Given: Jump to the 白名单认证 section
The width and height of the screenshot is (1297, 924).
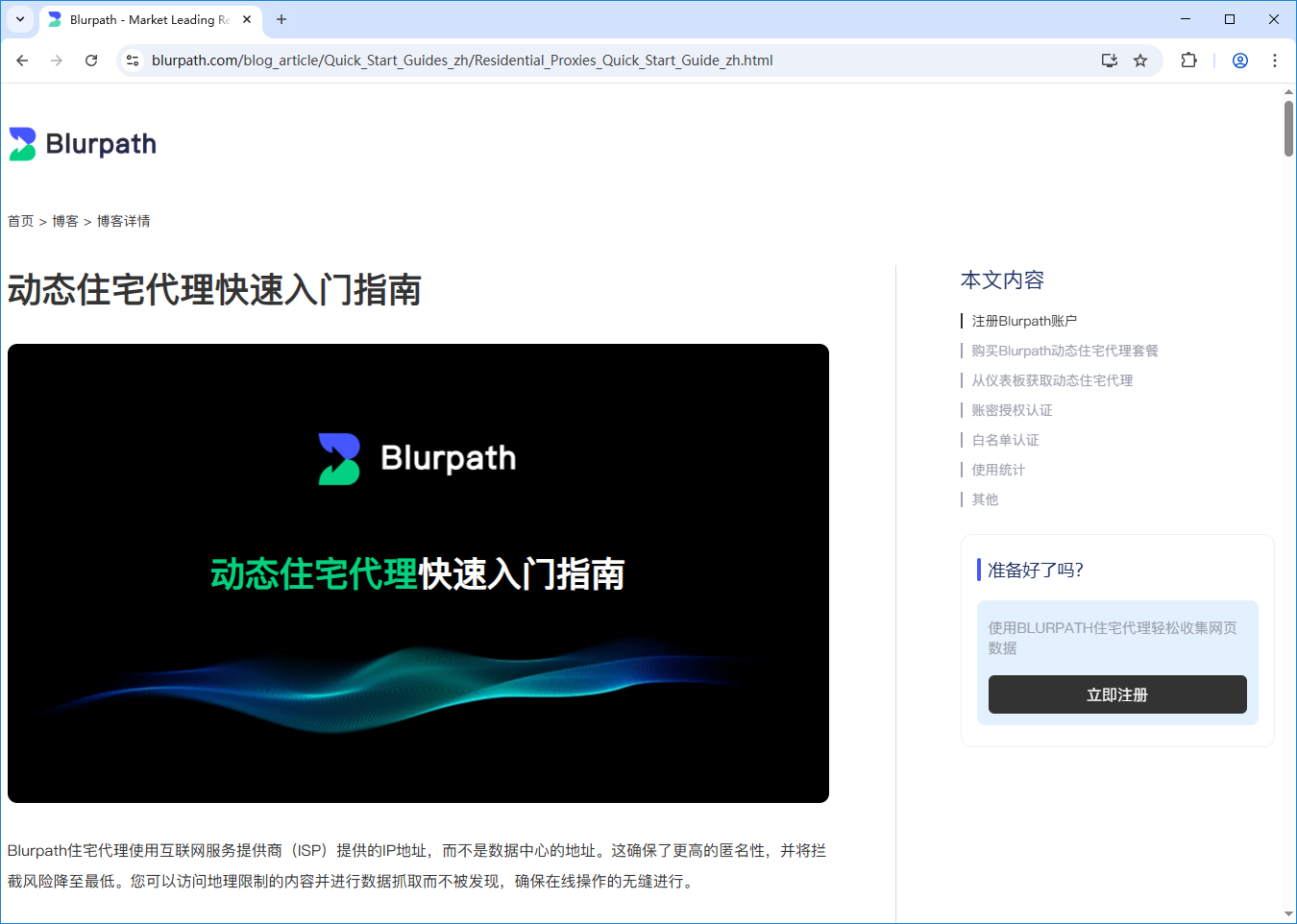Looking at the screenshot, I should [x=1005, y=440].
